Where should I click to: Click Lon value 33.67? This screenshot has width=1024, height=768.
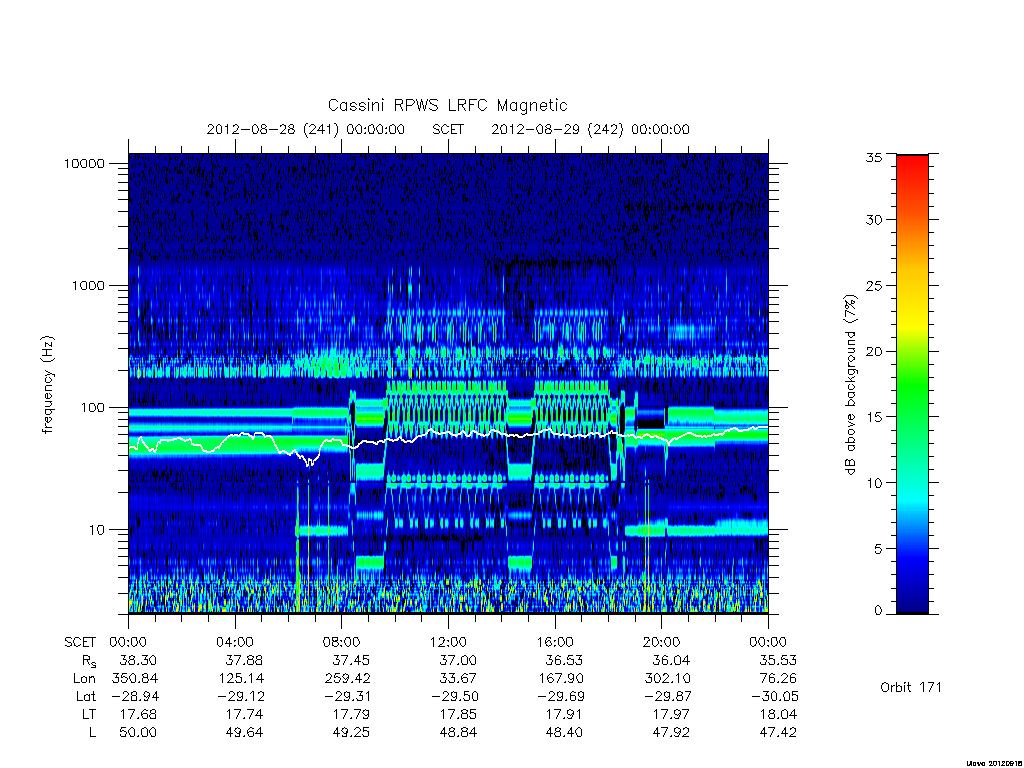457,679
